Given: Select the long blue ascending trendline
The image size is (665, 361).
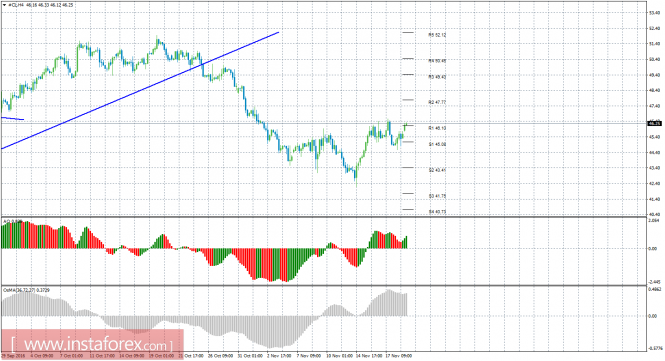Looking at the screenshot, I should (140, 90).
